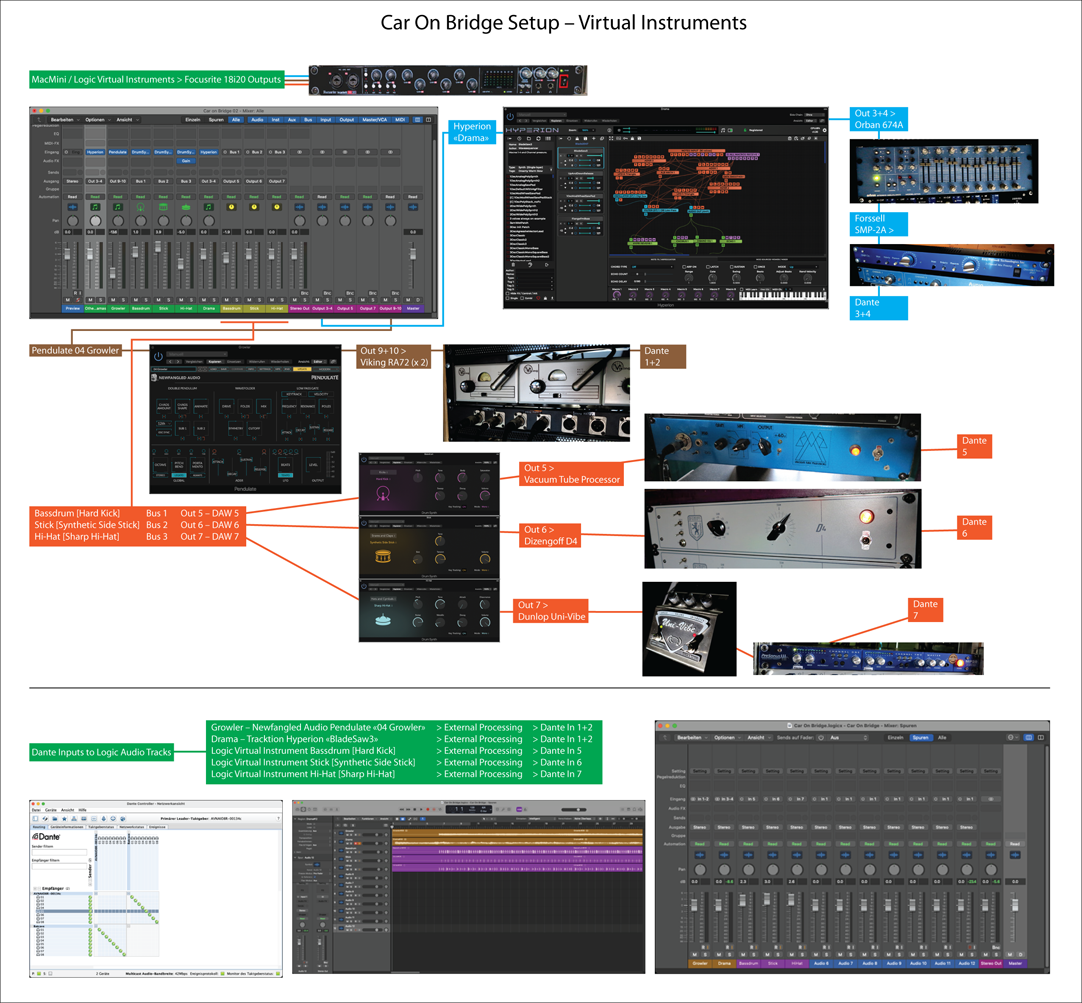1082x1003 pixels.
Task: Click the yellow Bassdrum aux channel icon
Action: [231, 207]
